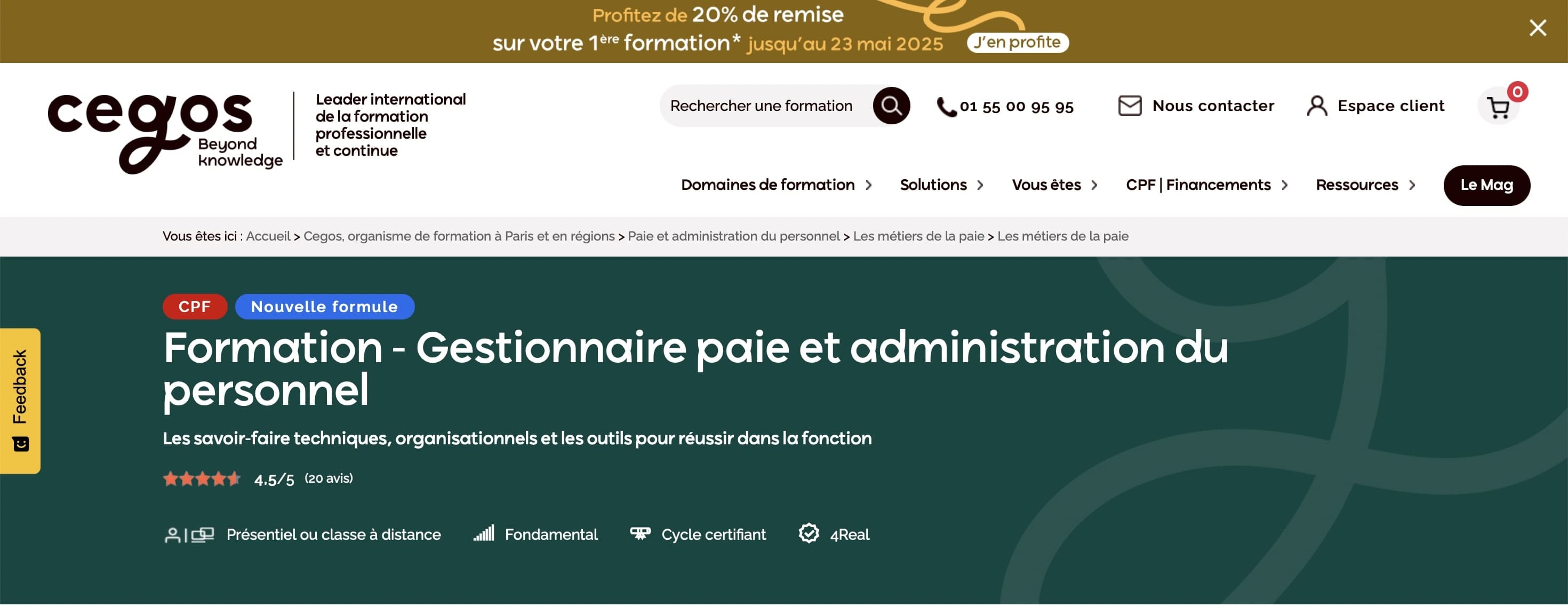Expand chevron beside Vous êtes
The image size is (1568, 607).
coord(1094,186)
